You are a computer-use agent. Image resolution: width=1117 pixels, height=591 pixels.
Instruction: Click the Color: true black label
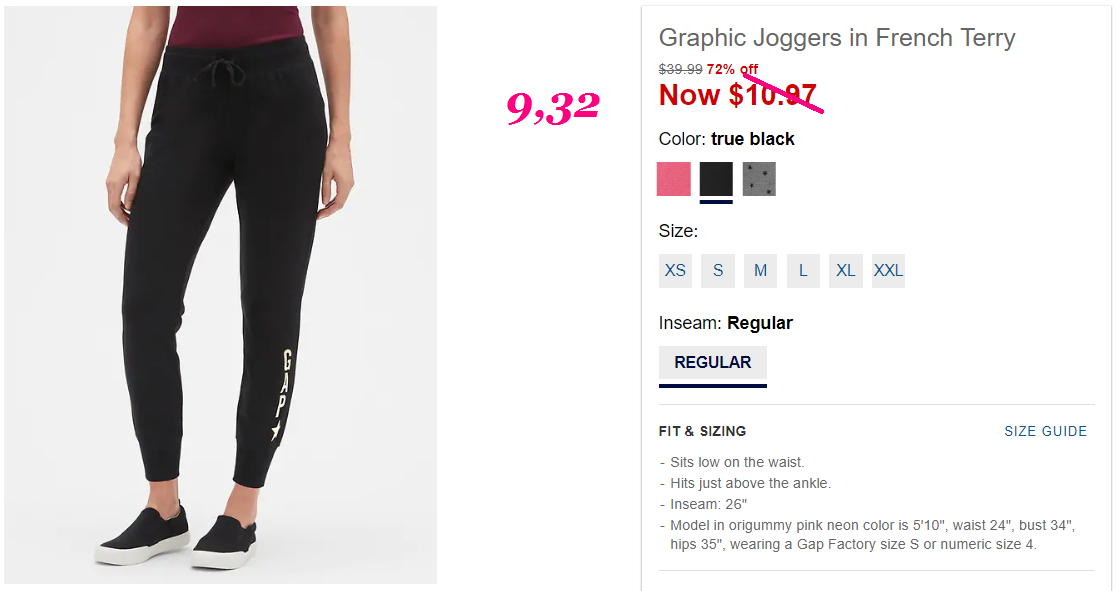[x=727, y=139]
